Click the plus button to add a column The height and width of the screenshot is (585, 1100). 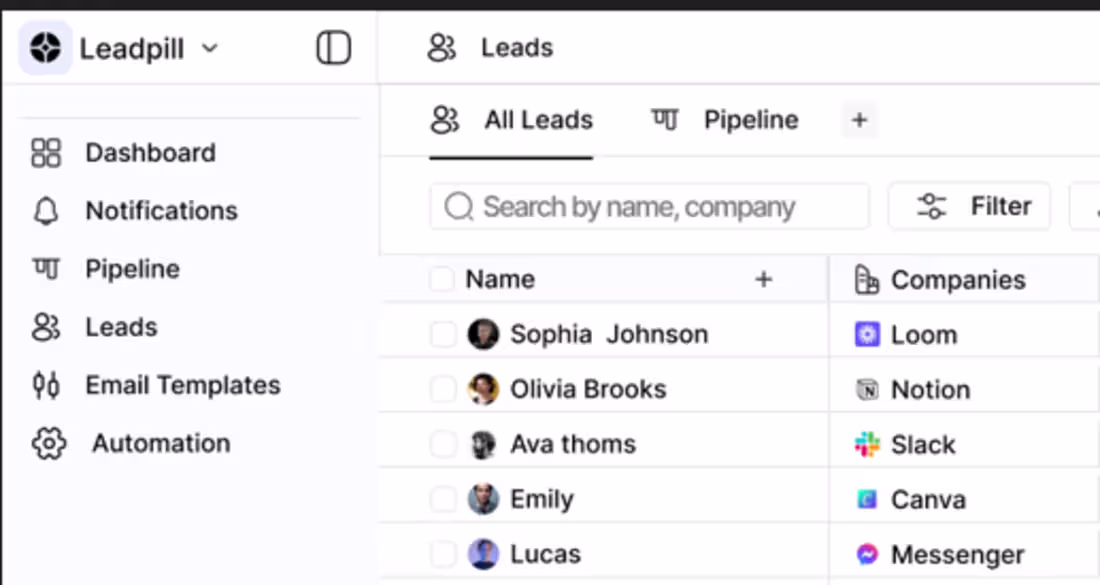(763, 280)
